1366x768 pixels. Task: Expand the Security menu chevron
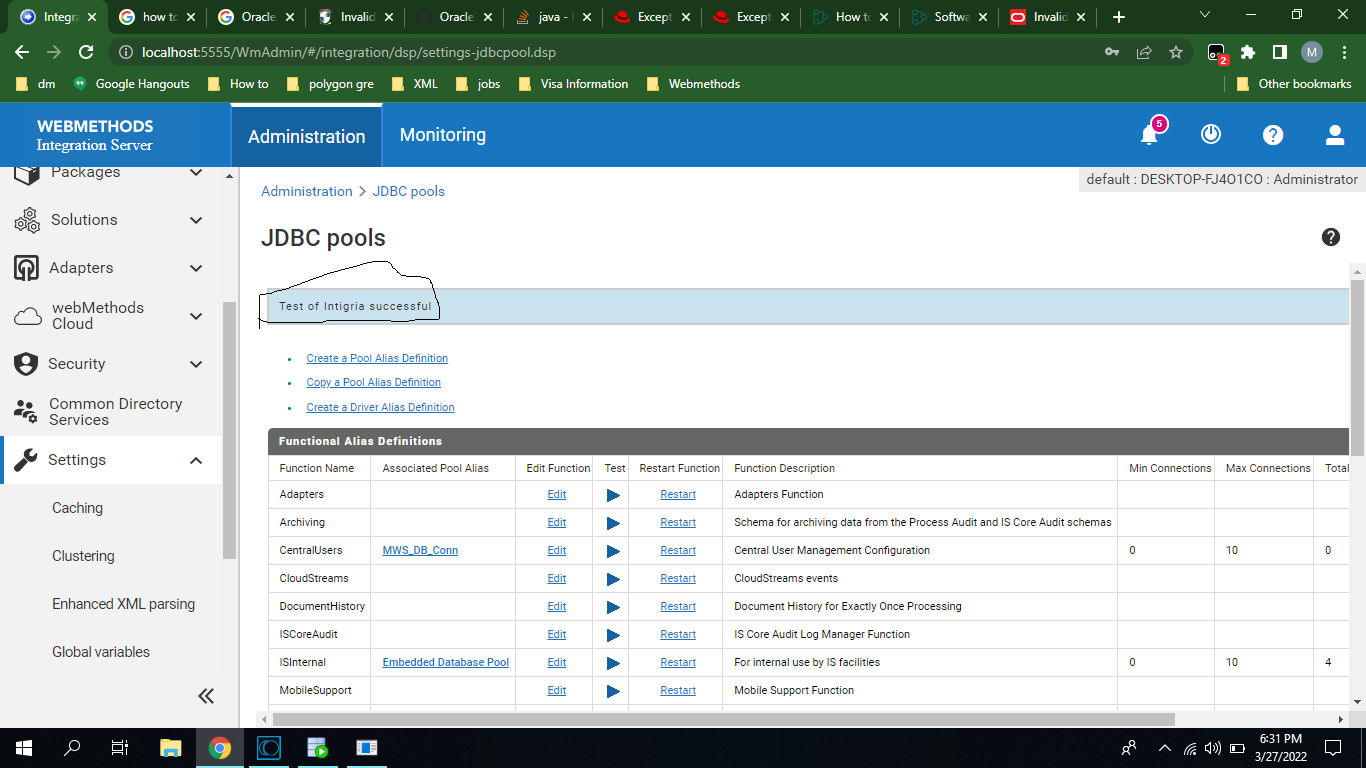click(x=196, y=364)
